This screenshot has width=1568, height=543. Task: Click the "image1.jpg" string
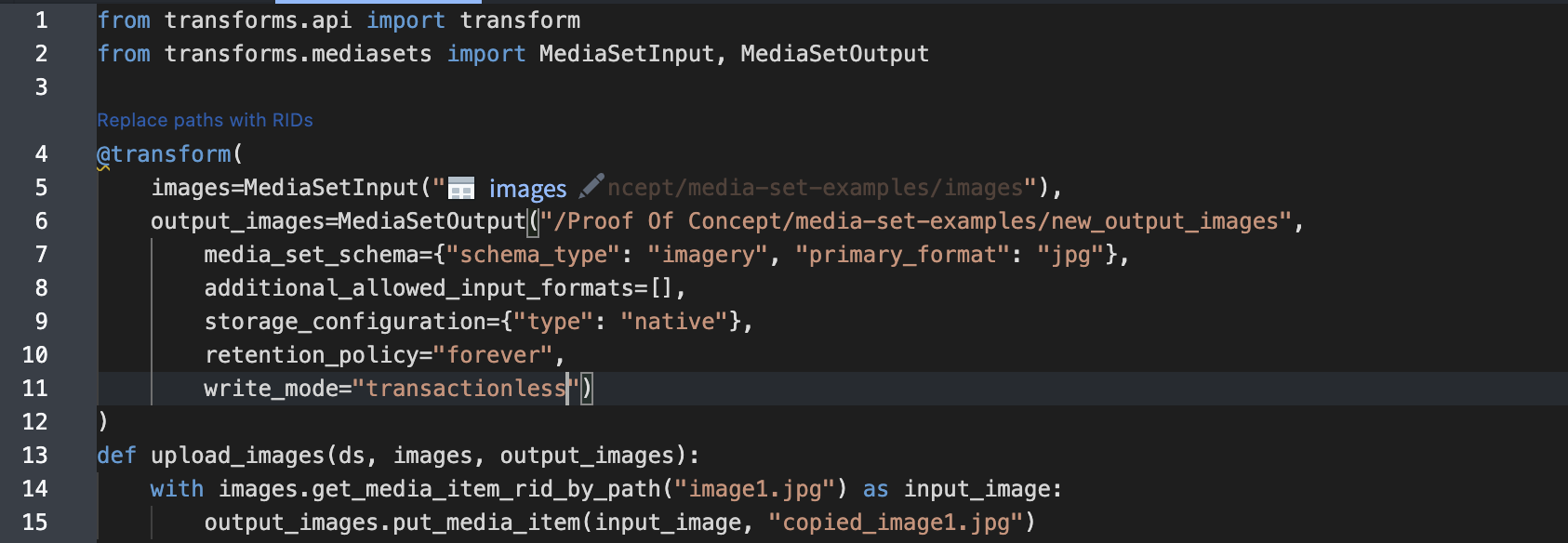coord(754,489)
